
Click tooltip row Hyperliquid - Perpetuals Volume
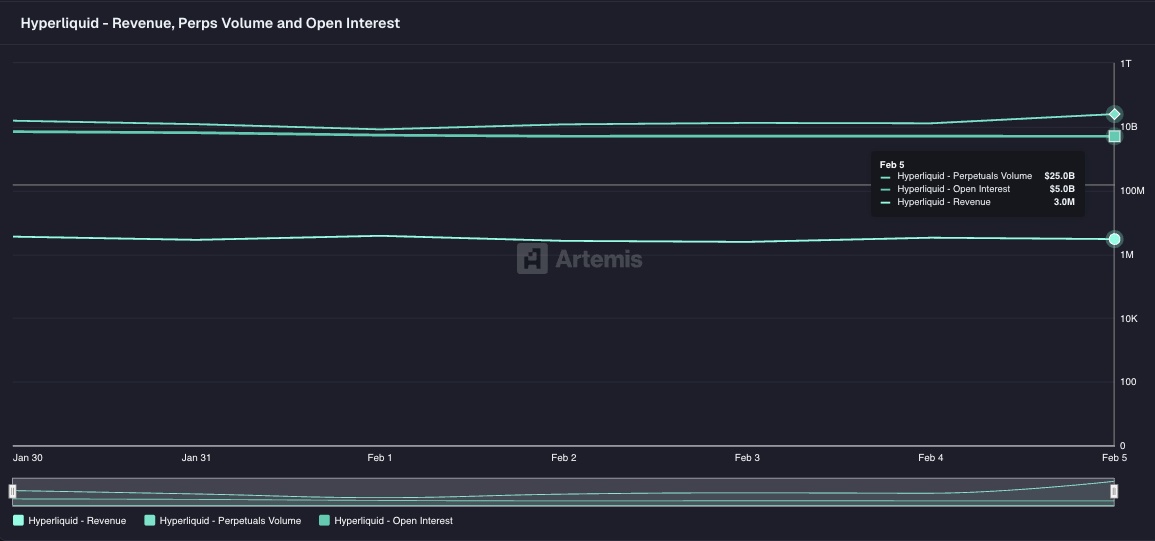[977, 176]
